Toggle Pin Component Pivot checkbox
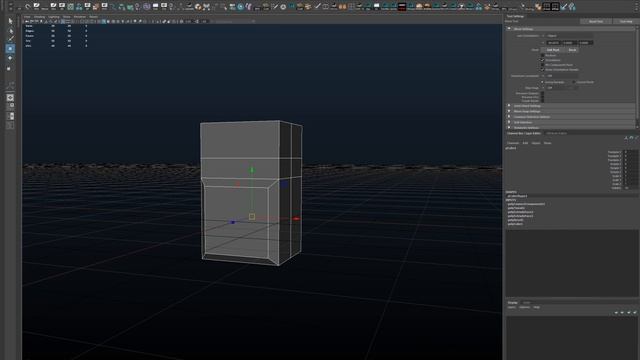The width and height of the screenshot is (640, 360). [x=542, y=65]
